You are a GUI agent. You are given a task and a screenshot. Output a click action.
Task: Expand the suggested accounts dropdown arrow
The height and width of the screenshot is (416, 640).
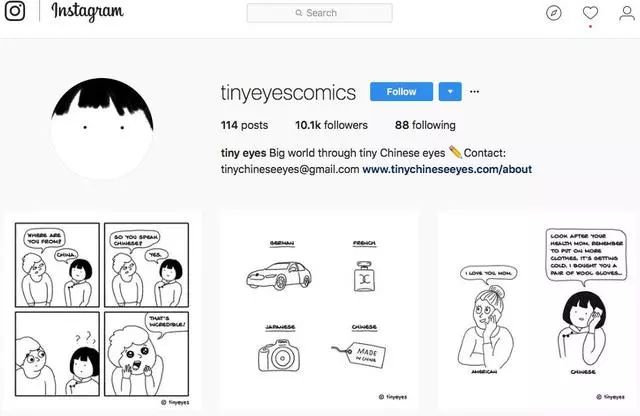point(450,91)
